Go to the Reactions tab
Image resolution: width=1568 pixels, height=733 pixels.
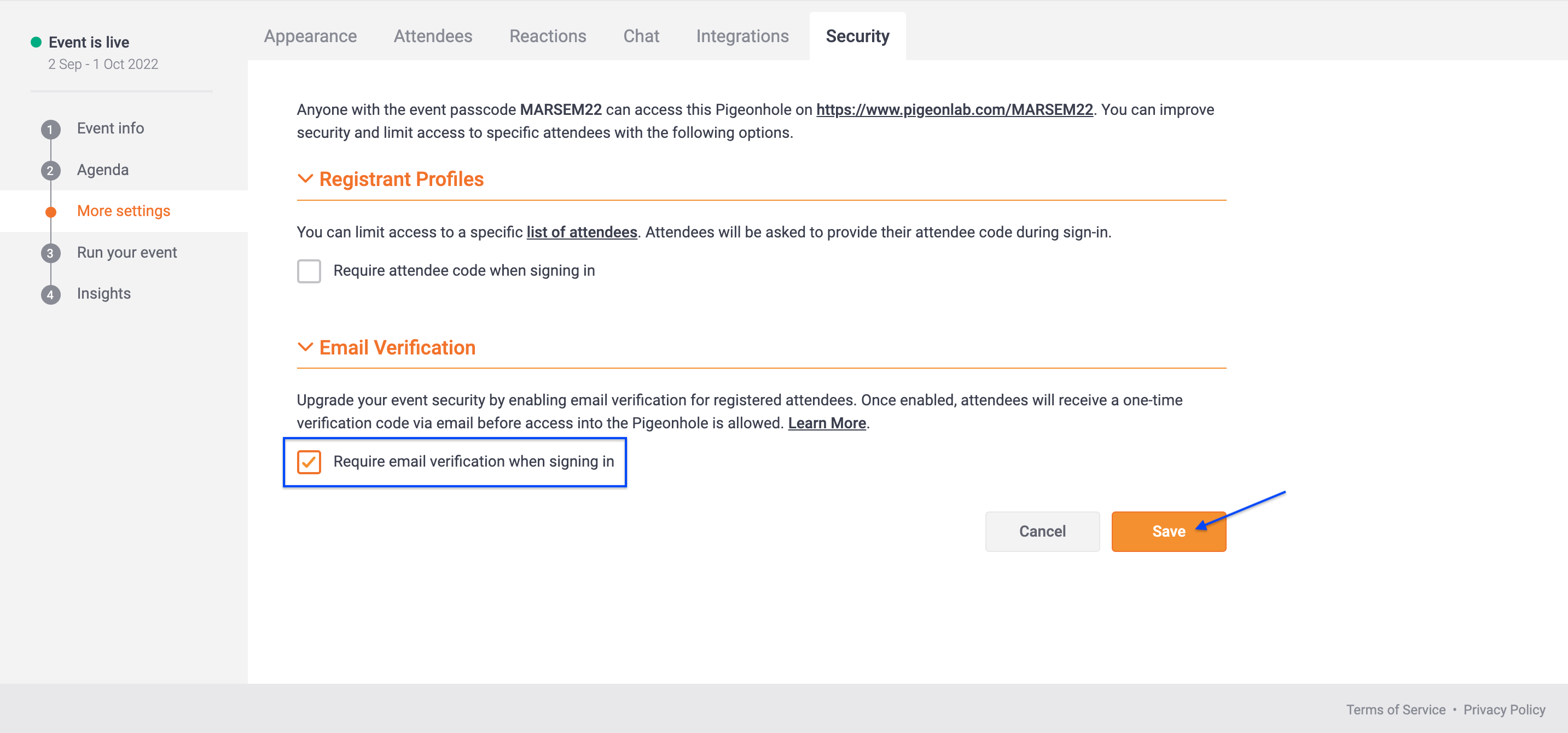(548, 36)
